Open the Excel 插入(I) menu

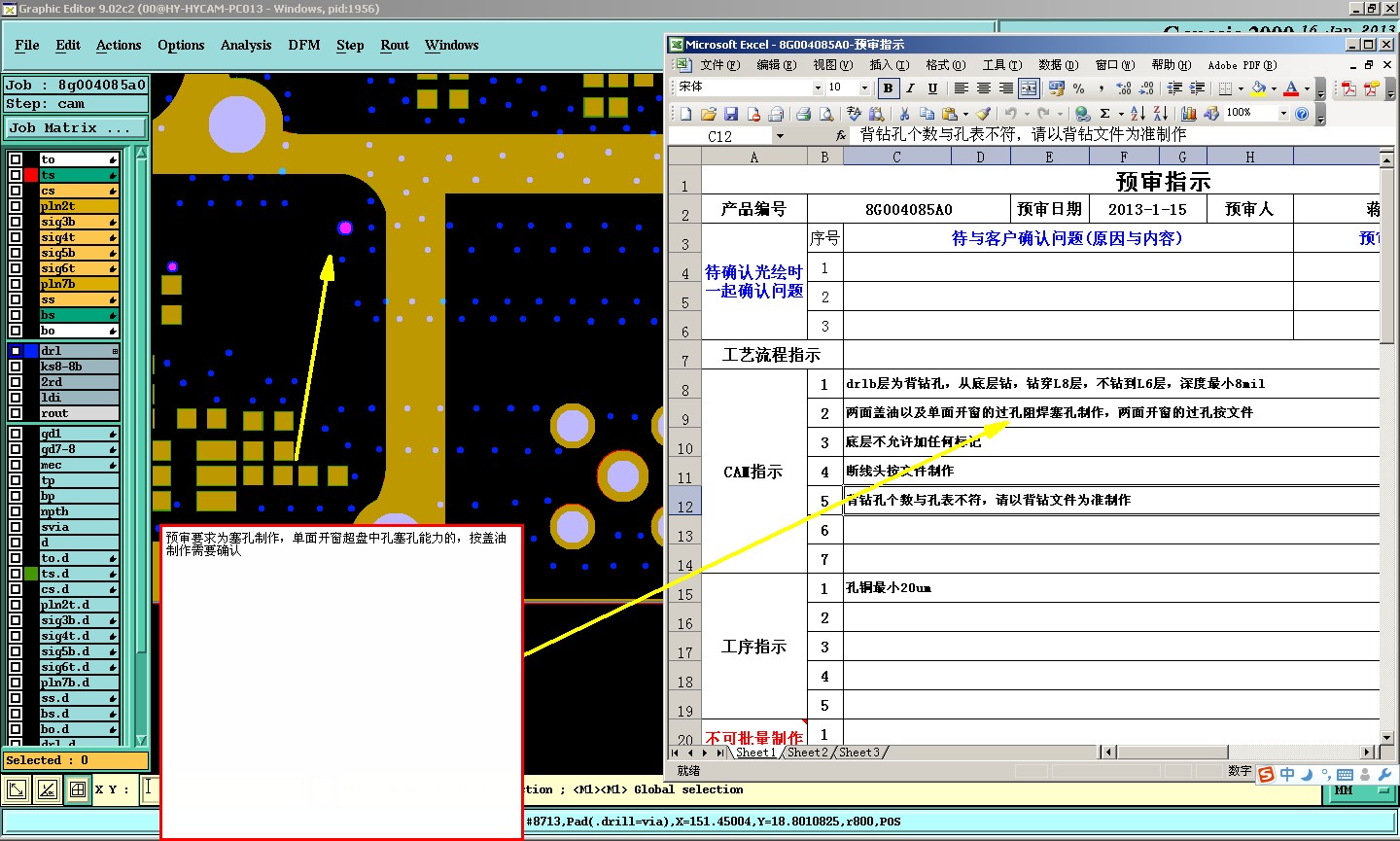coord(890,65)
